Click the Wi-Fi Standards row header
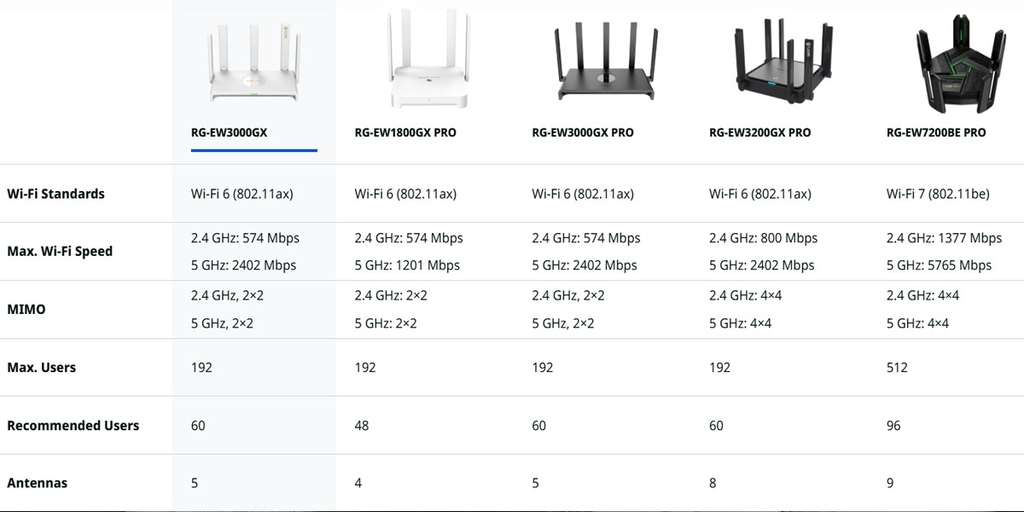The height and width of the screenshot is (512, 1024). point(56,194)
